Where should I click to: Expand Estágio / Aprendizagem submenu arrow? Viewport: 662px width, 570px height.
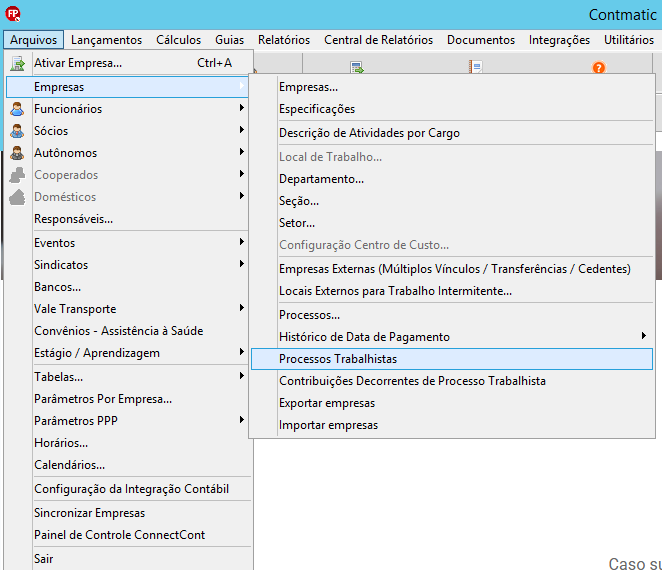pos(241,352)
